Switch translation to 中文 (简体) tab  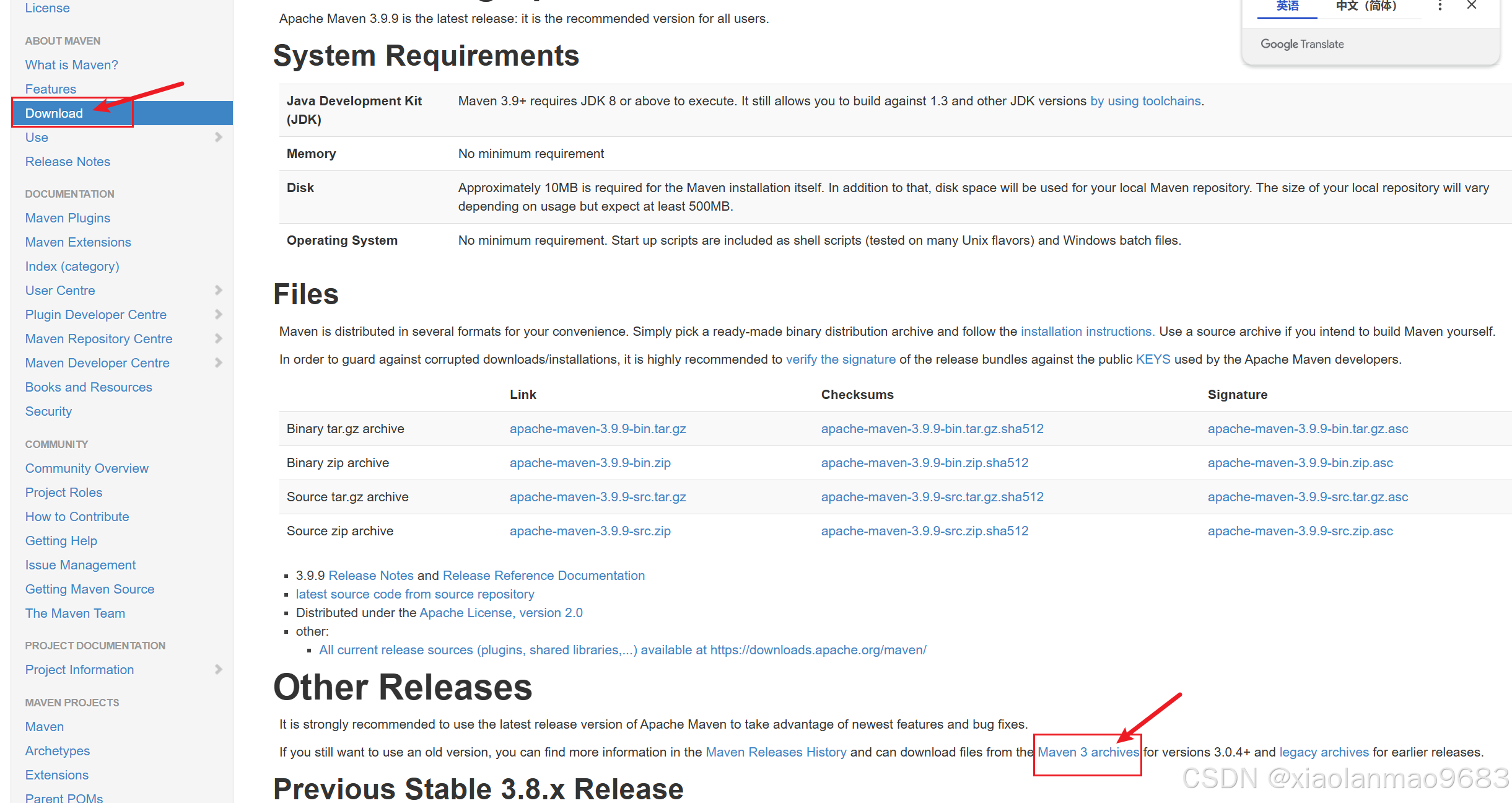tap(1366, 6)
